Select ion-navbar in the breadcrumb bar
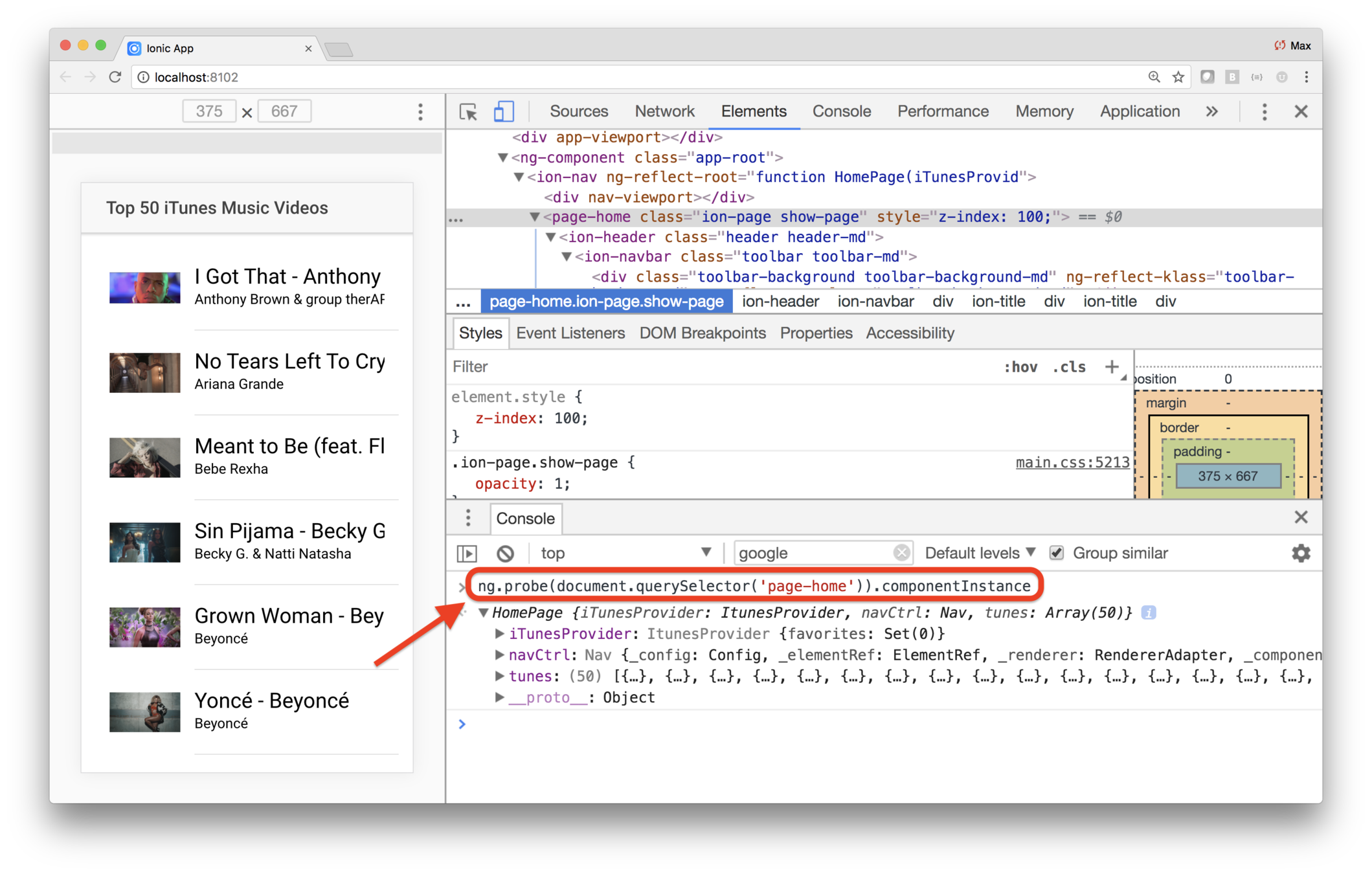The width and height of the screenshot is (1372, 874). [x=875, y=302]
